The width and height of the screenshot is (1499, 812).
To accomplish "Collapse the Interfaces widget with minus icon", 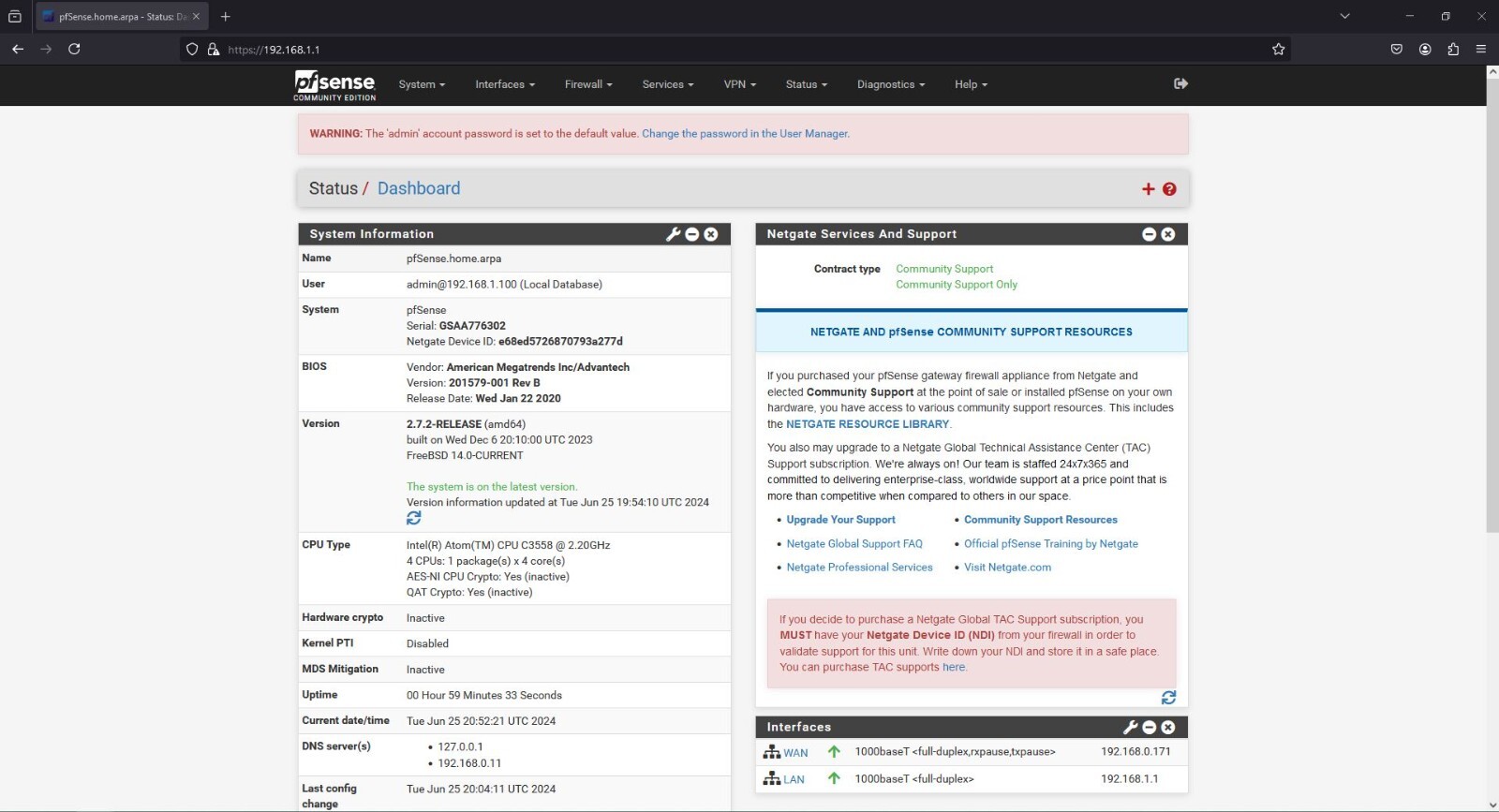I will coord(1150,728).
